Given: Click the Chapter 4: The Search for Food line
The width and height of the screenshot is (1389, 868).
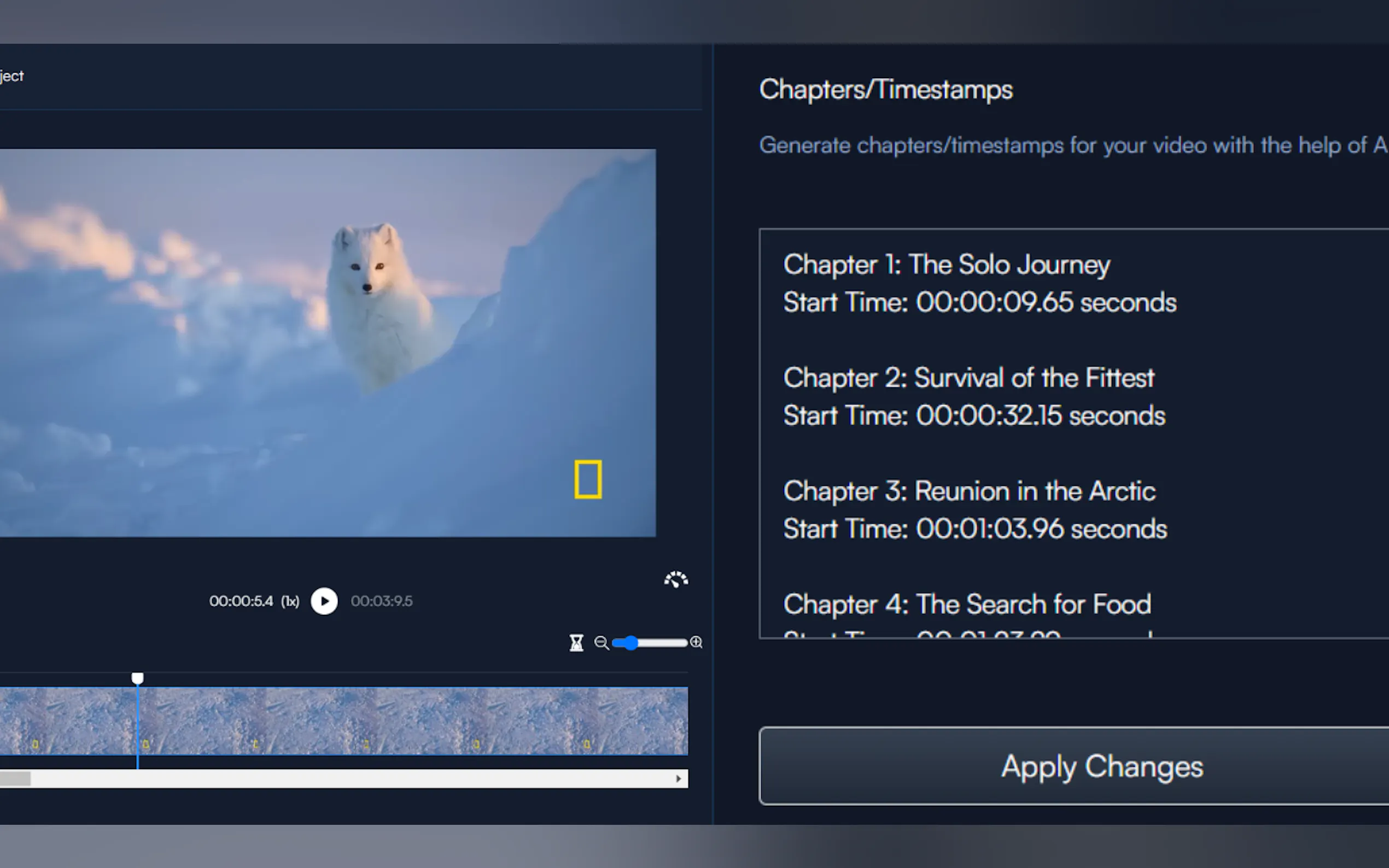Looking at the screenshot, I should pos(966,605).
